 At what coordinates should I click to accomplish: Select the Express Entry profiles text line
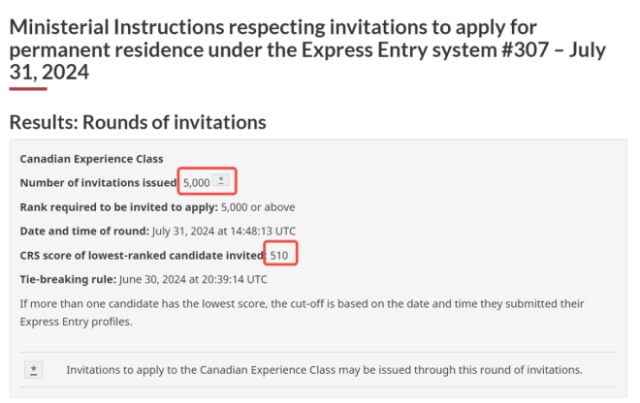click(76, 322)
